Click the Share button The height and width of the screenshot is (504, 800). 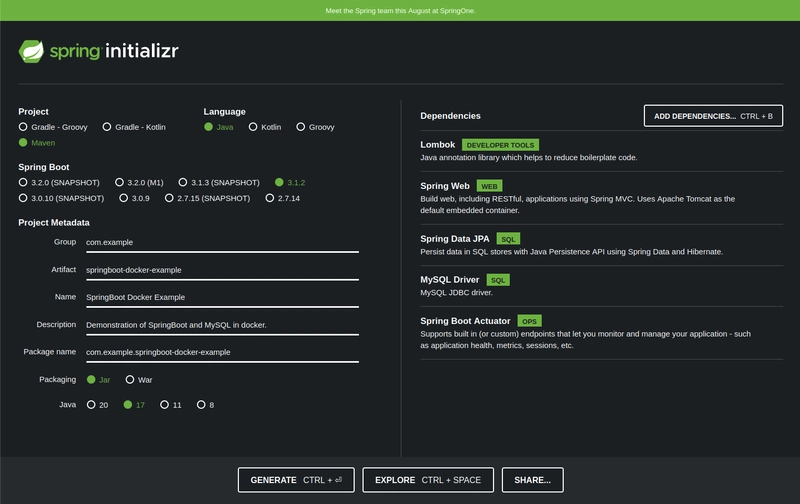(533, 480)
